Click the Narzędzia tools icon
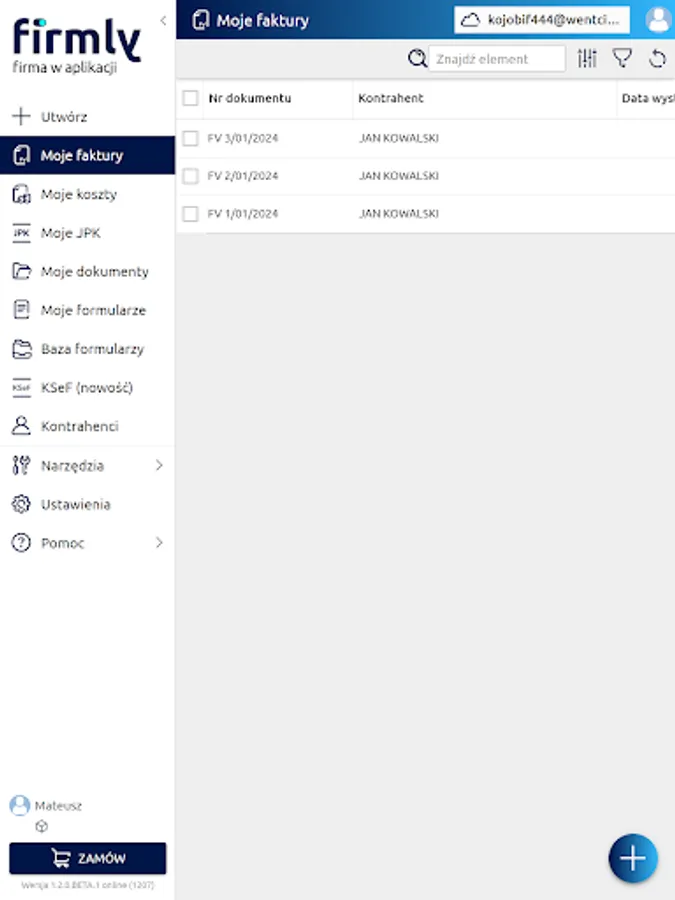Image resolution: width=675 pixels, height=900 pixels. pyautogui.click(x=21, y=465)
